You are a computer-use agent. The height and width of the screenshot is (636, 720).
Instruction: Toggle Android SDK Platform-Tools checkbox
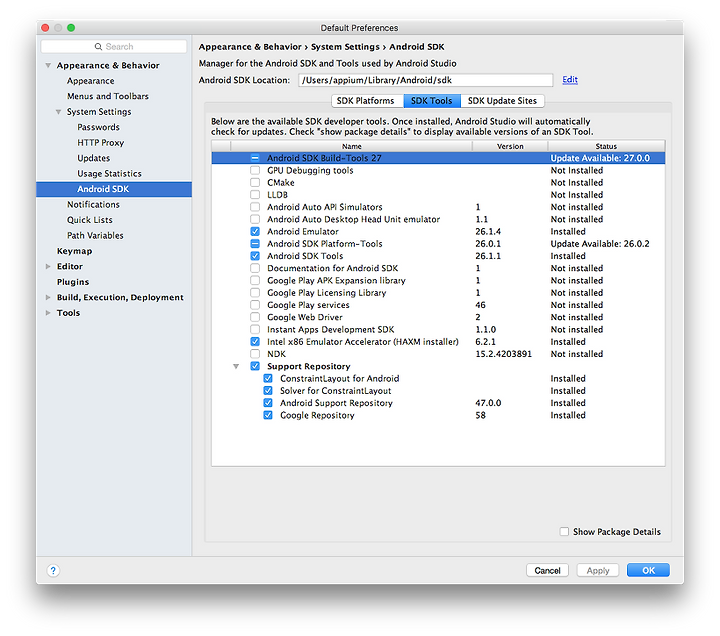pyautogui.click(x=255, y=244)
